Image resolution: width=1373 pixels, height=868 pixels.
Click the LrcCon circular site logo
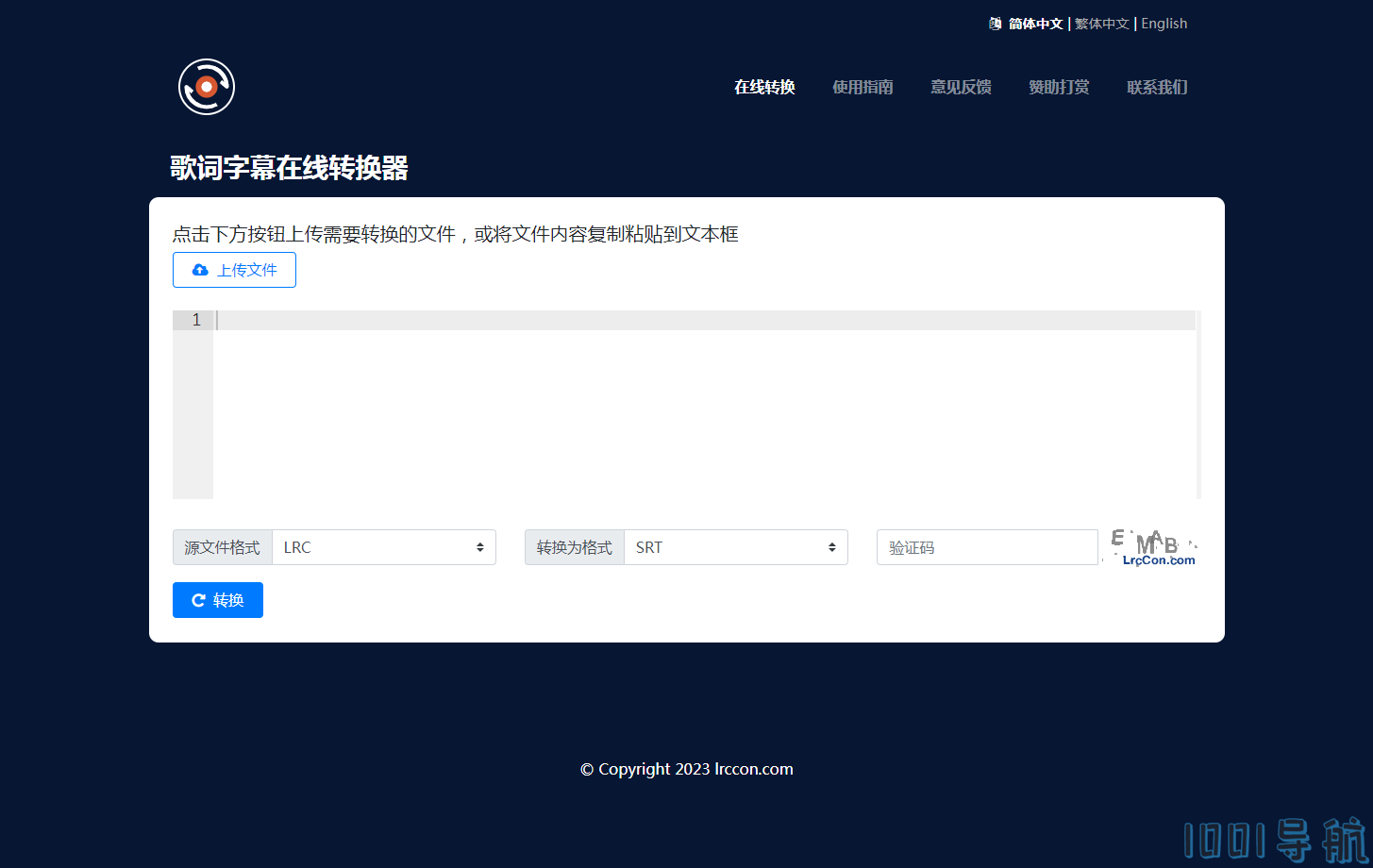[207, 87]
